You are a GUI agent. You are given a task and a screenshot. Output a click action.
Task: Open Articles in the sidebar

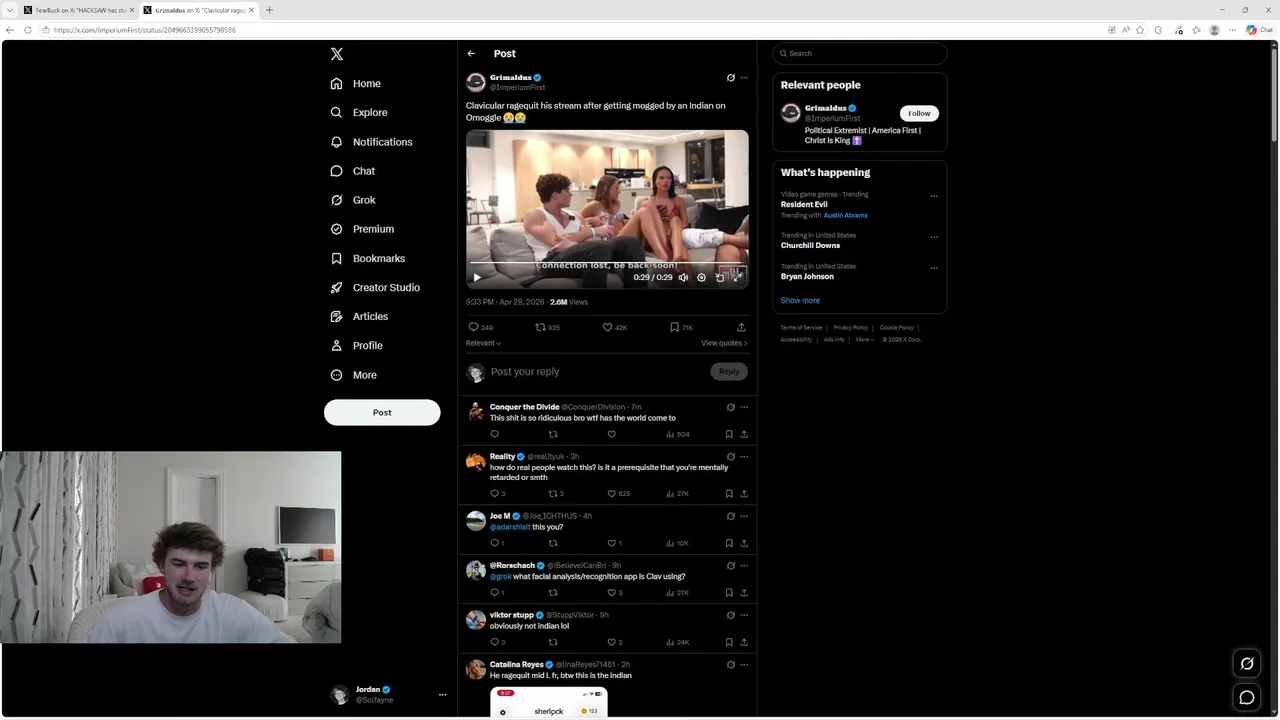pyautogui.click(x=359, y=316)
